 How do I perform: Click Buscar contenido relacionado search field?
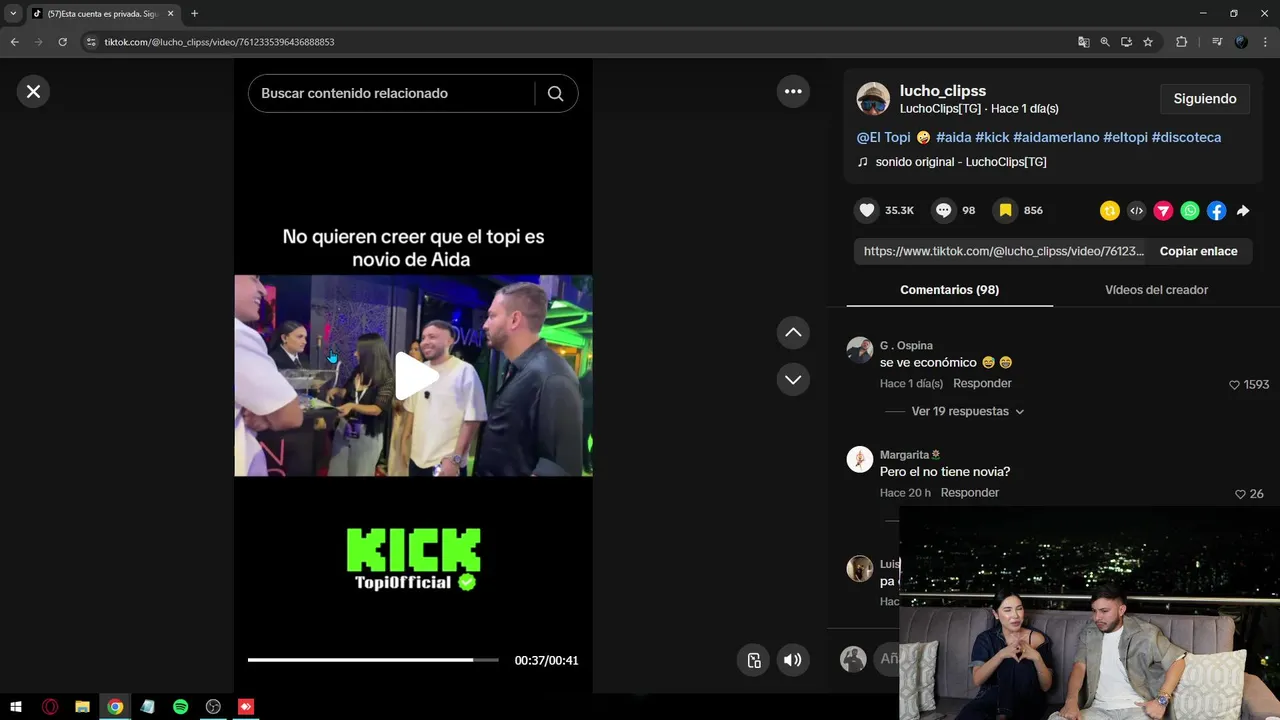(390, 93)
